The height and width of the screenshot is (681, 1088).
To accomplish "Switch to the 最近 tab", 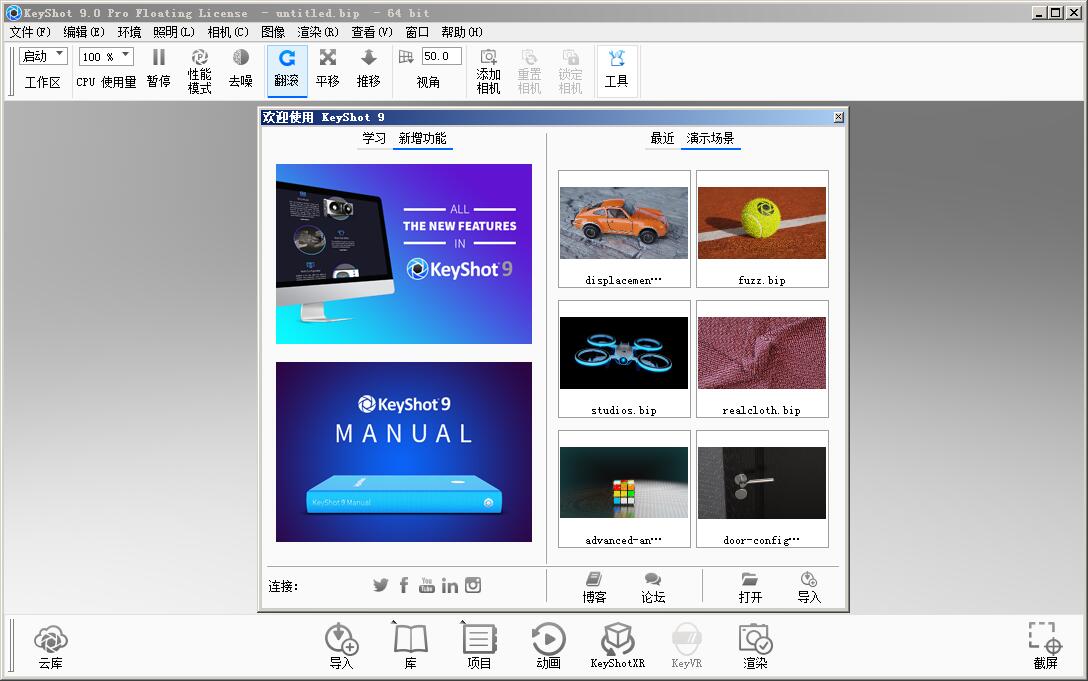I will [662, 138].
